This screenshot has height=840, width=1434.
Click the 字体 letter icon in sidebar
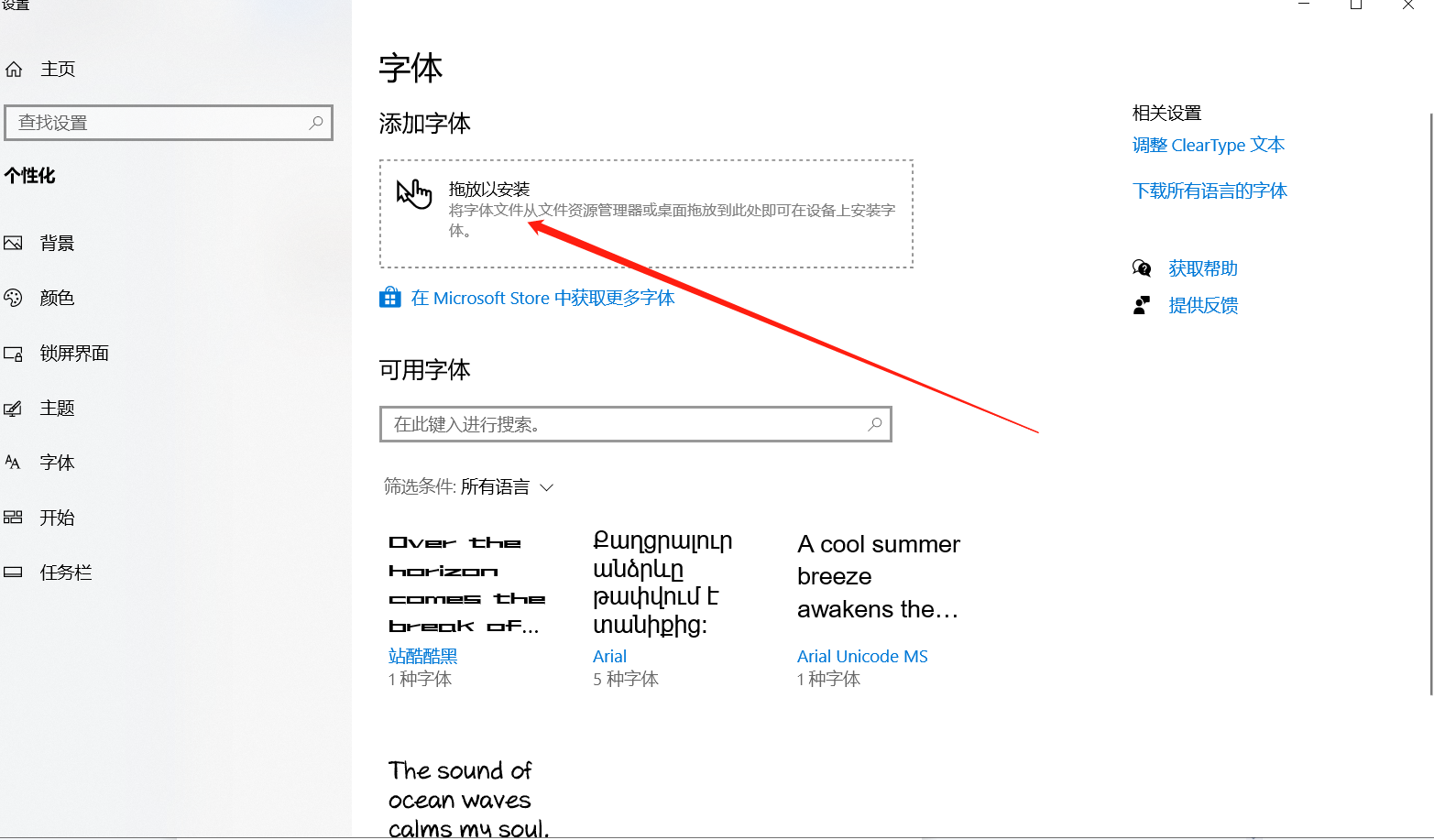13,463
